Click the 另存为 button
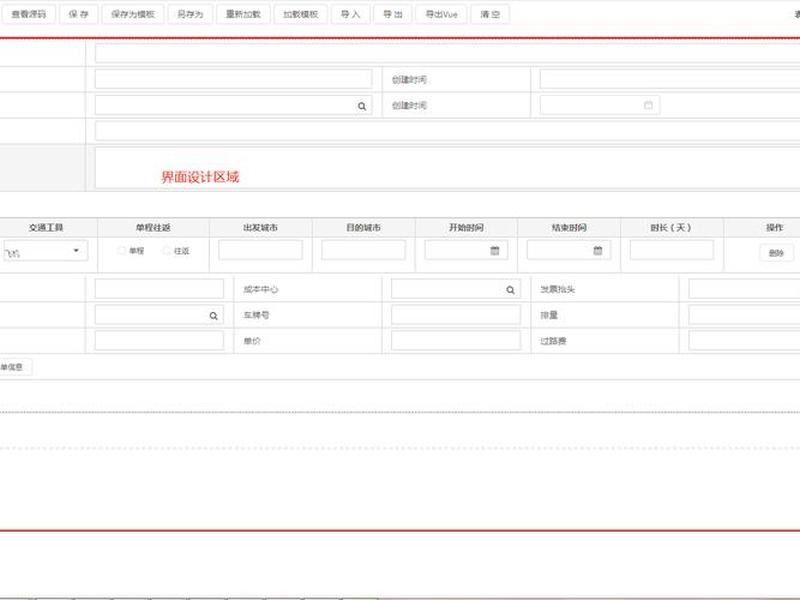 click(x=190, y=14)
